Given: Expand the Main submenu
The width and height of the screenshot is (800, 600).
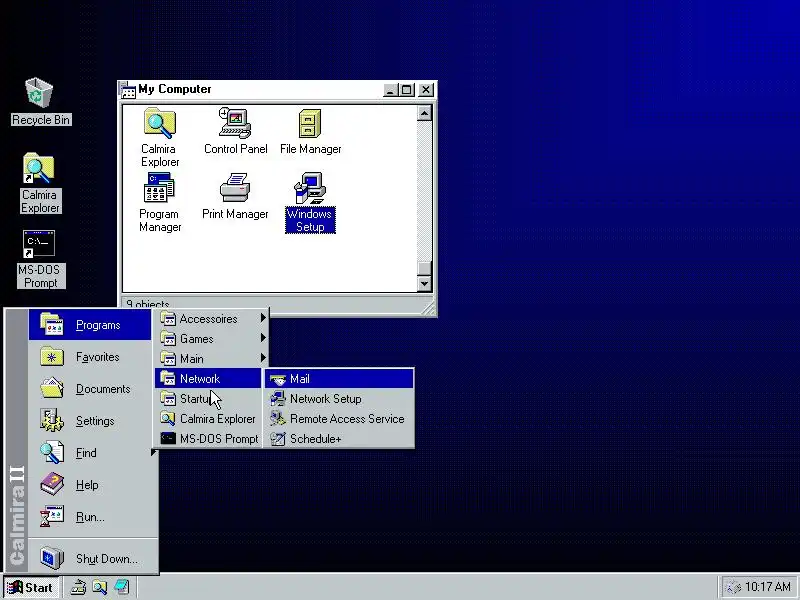Looking at the screenshot, I should [x=212, y=359].
